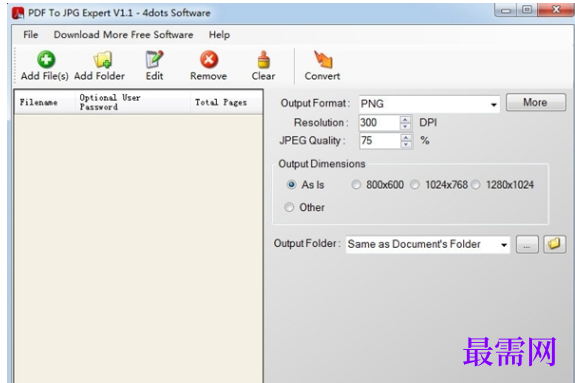Decrease JPEG Quality with down arrow
The height and width of the screenshot is (383, 575).
[x=406, y=145]
